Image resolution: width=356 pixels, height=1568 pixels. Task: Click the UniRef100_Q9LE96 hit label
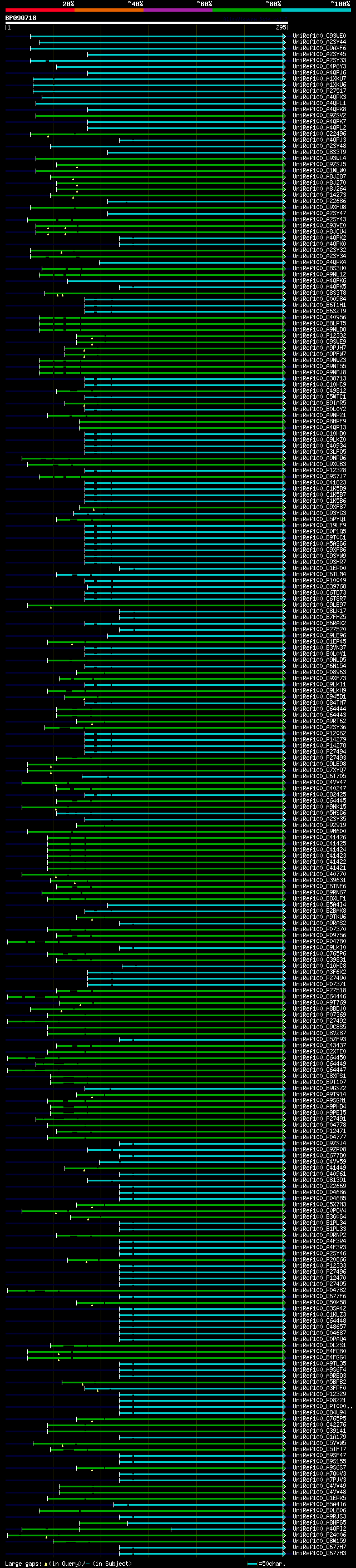click(319, 635)
